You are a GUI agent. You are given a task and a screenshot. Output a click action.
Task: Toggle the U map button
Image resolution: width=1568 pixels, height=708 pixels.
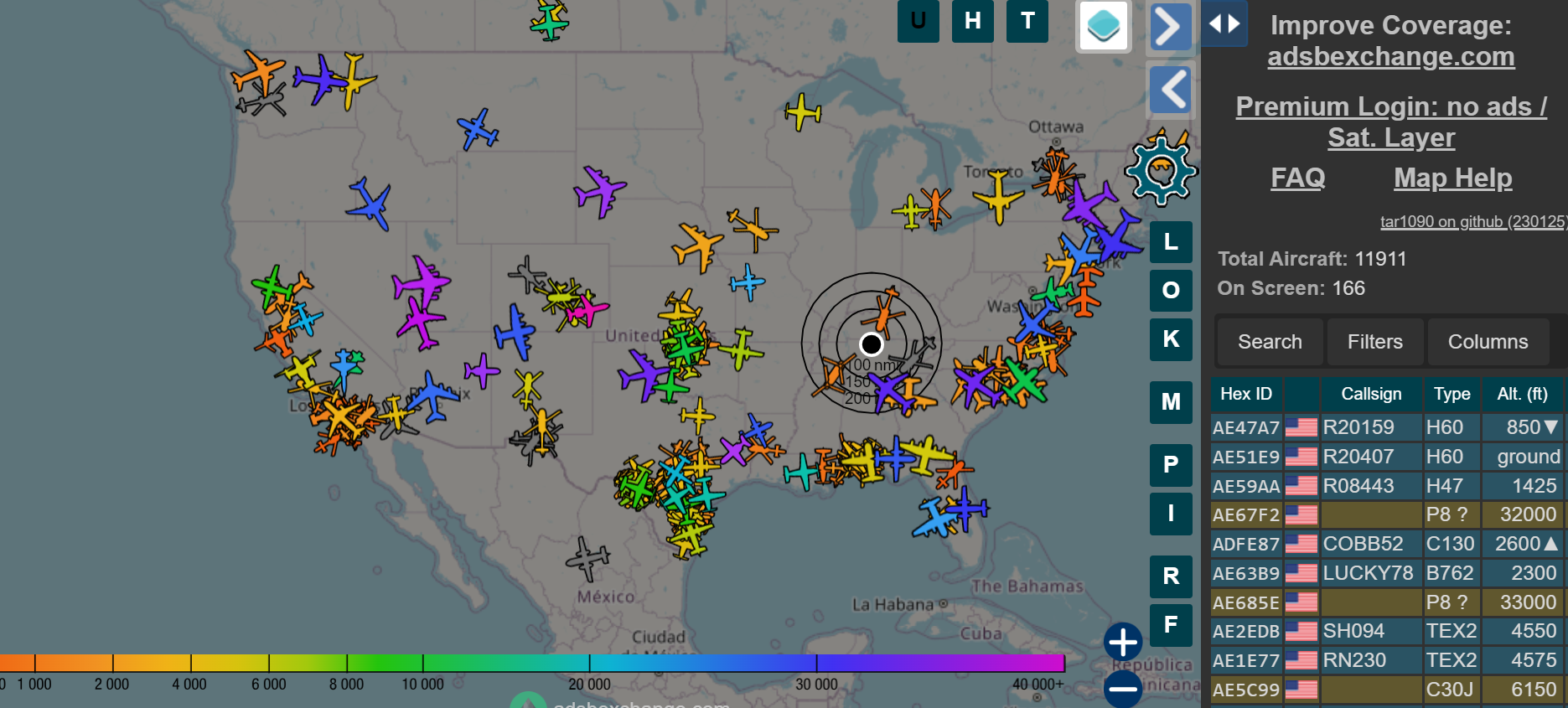click(x=918, y=21)
